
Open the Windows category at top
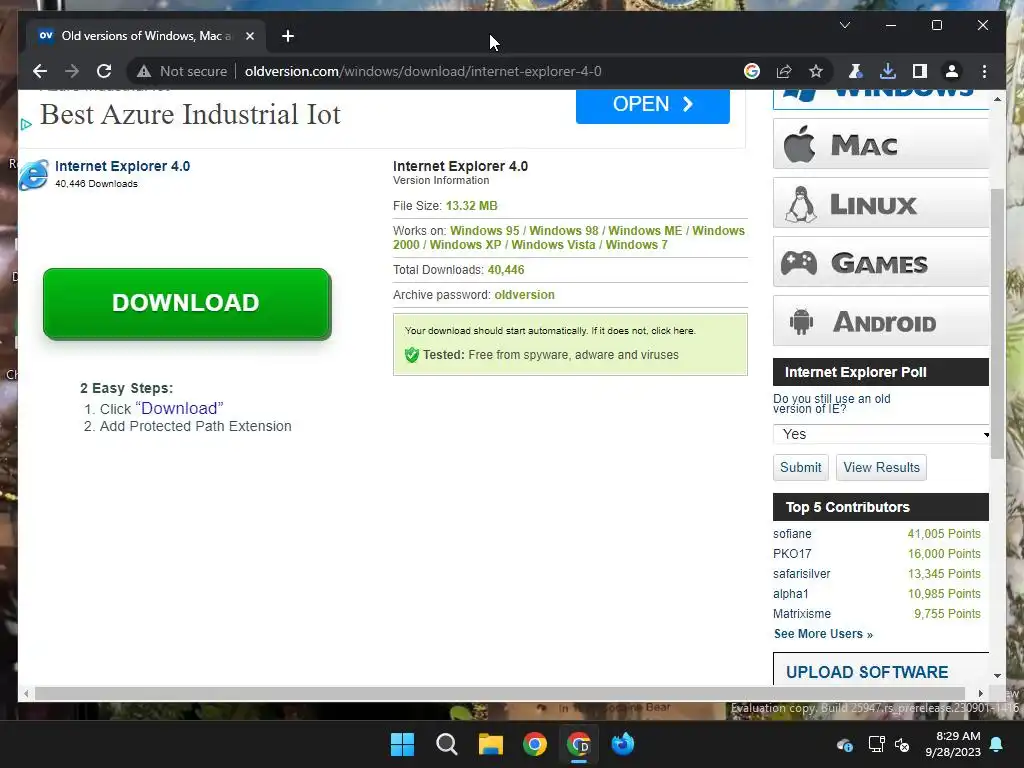pyautogui.click(x=881, y=98)
